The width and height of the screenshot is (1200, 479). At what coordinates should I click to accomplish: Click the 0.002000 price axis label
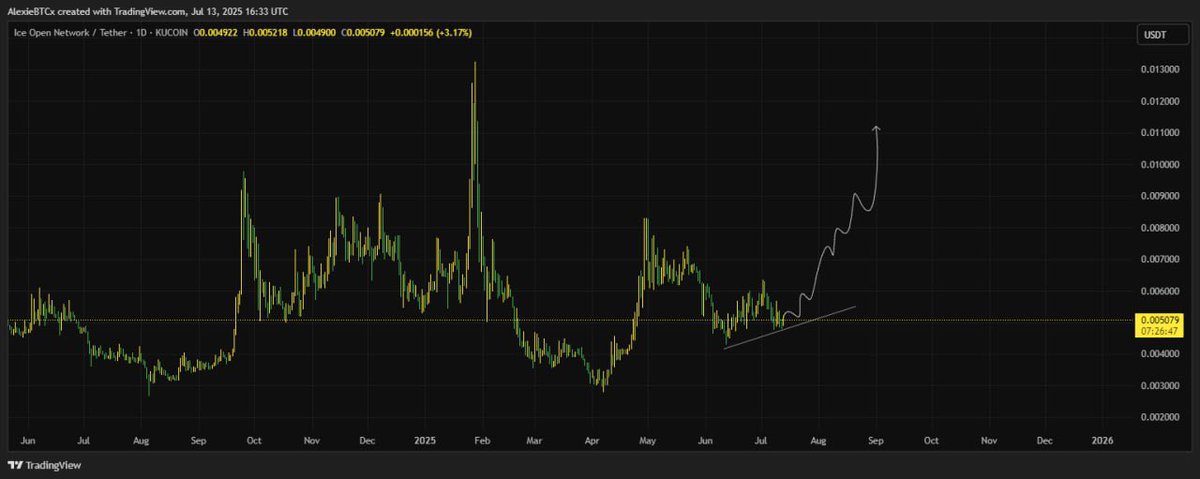pos(1158,417)
